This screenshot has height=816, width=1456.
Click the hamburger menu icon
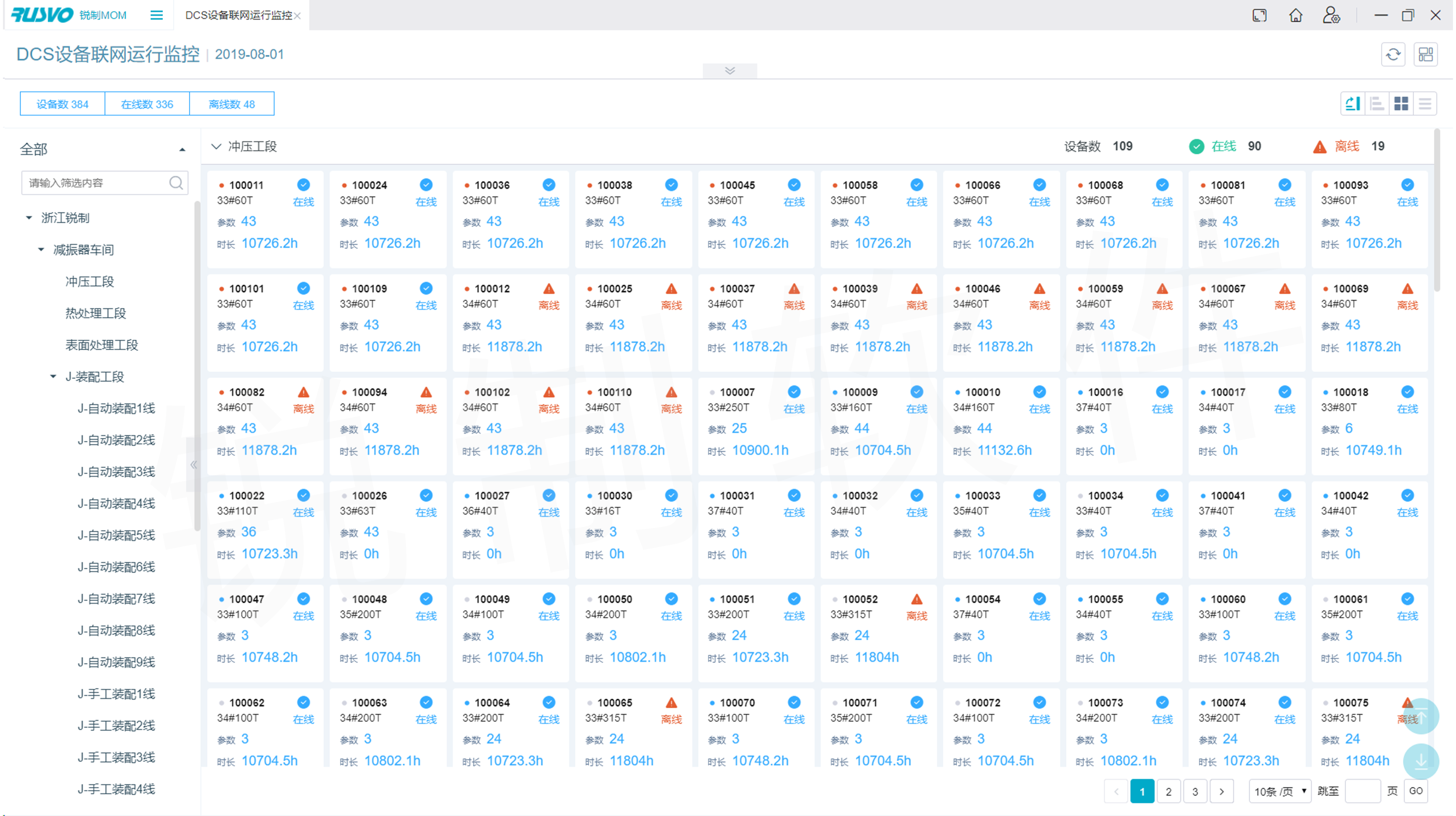point(157,15)
